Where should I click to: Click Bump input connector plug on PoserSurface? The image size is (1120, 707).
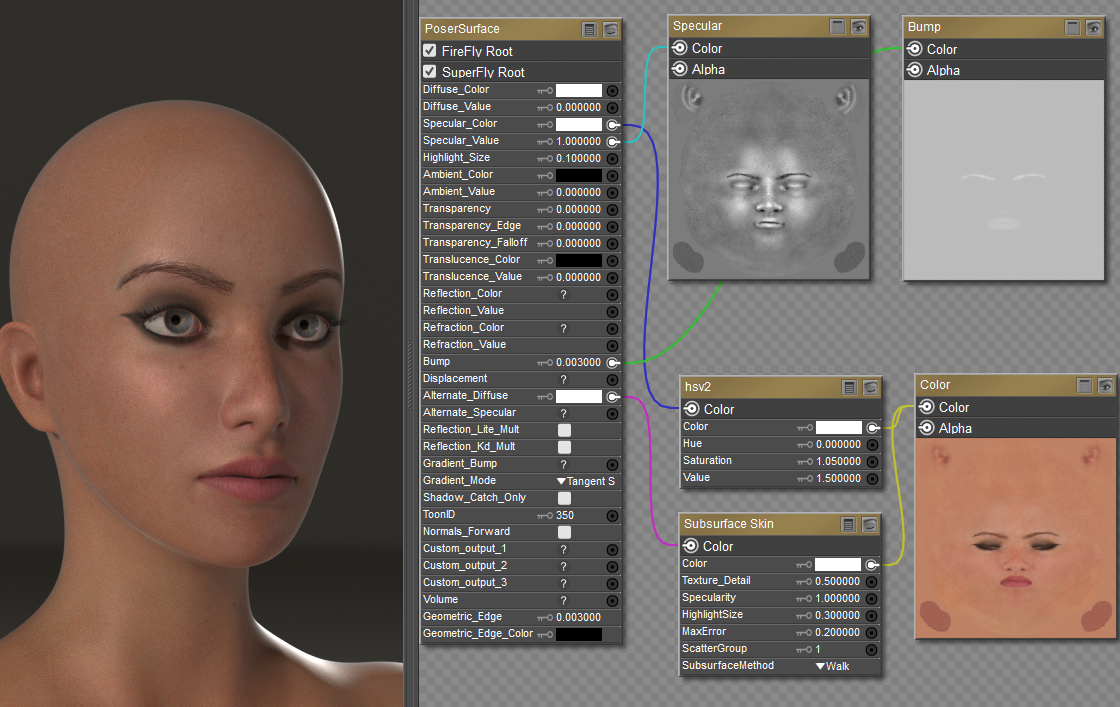(613, 362)
